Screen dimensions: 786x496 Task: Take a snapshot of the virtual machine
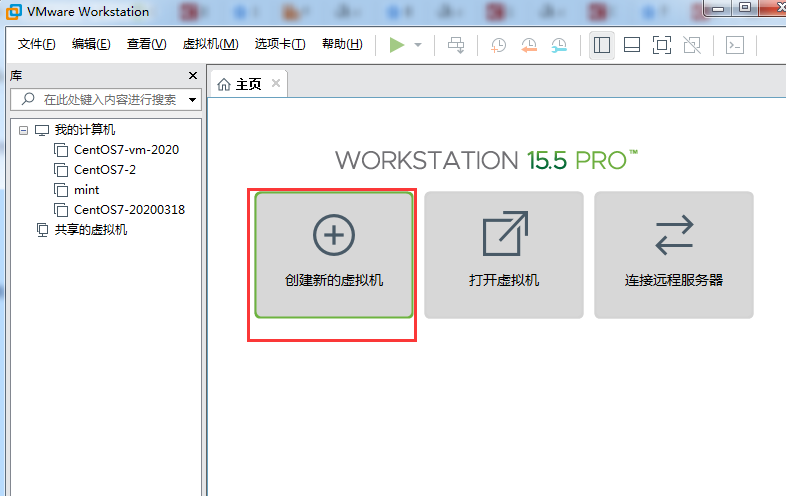click(498, 45)
